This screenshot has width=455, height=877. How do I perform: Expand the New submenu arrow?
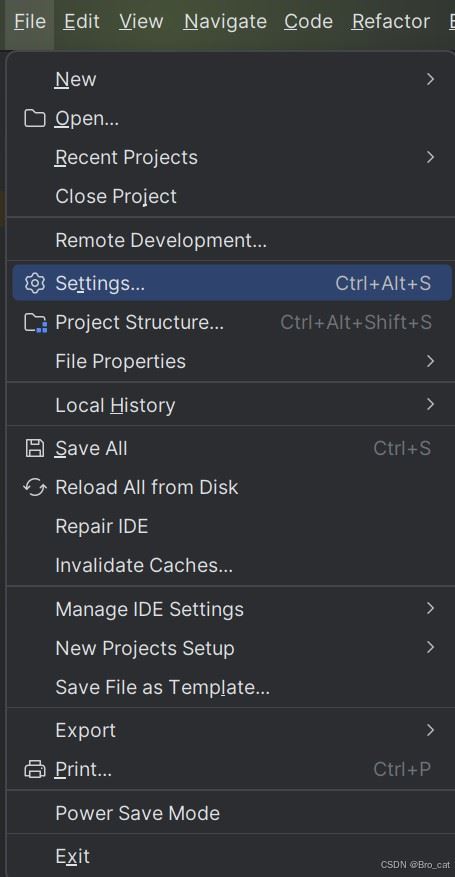430,79
